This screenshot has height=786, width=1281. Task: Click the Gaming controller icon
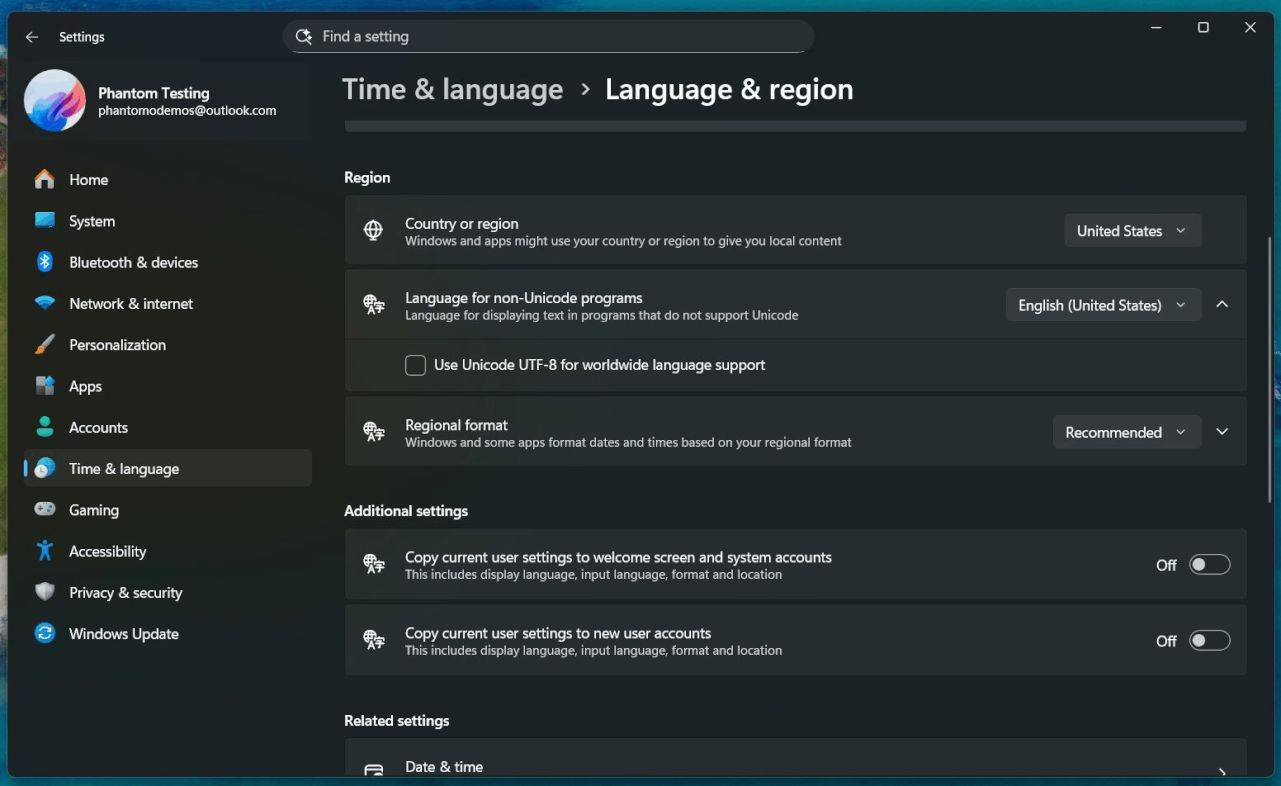click(45, 509)
